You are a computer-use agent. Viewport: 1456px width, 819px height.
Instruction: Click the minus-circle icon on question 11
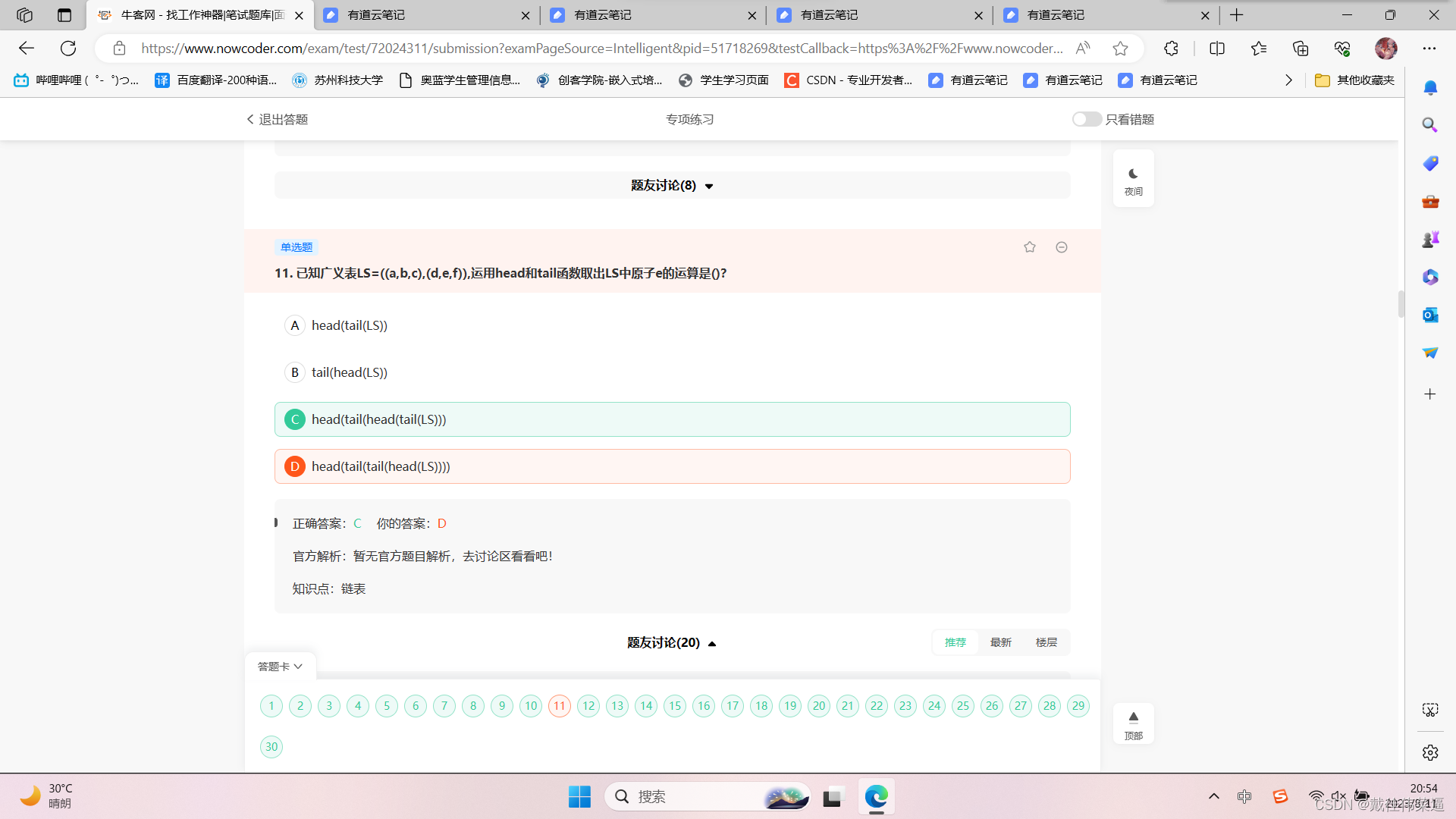(1062, 247)
